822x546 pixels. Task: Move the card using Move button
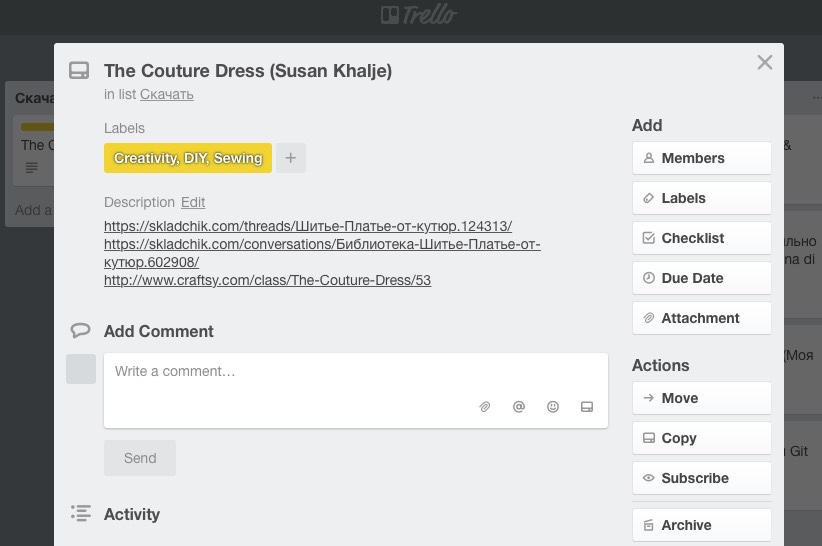(701, 398)
